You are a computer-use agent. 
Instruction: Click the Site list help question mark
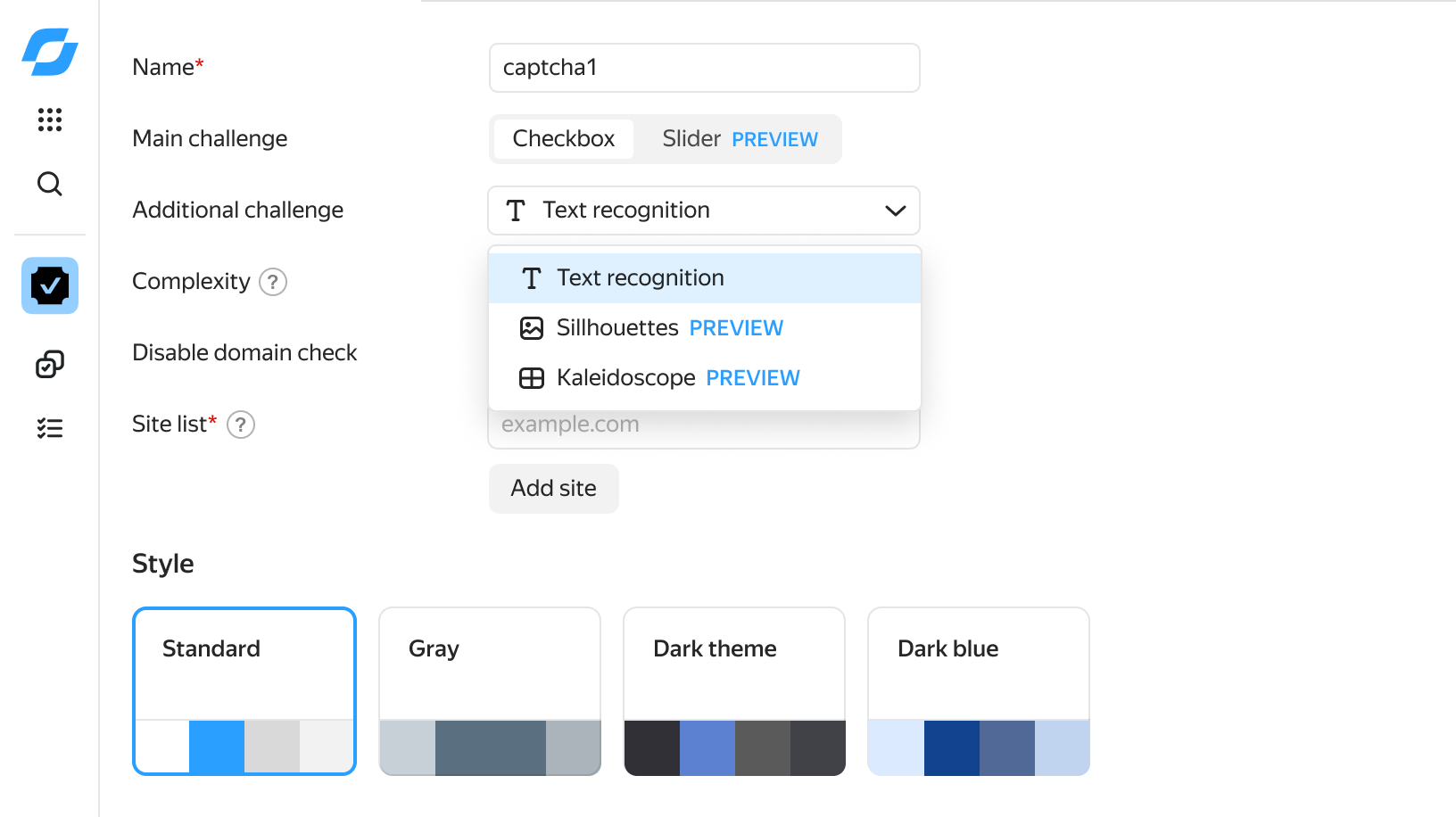(241, 425)
